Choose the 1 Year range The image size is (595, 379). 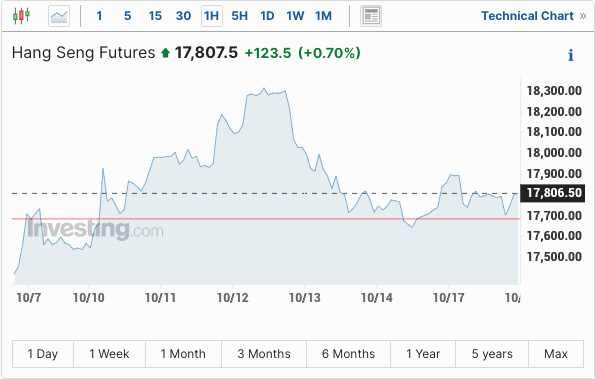point(423,354)
